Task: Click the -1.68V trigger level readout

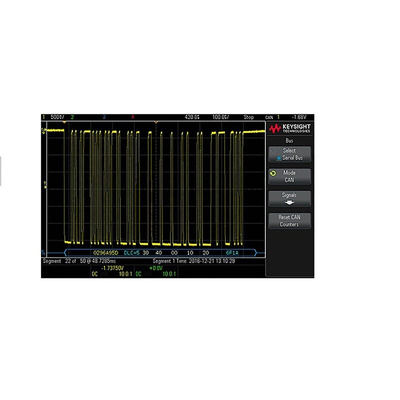Action: [299, 117]
